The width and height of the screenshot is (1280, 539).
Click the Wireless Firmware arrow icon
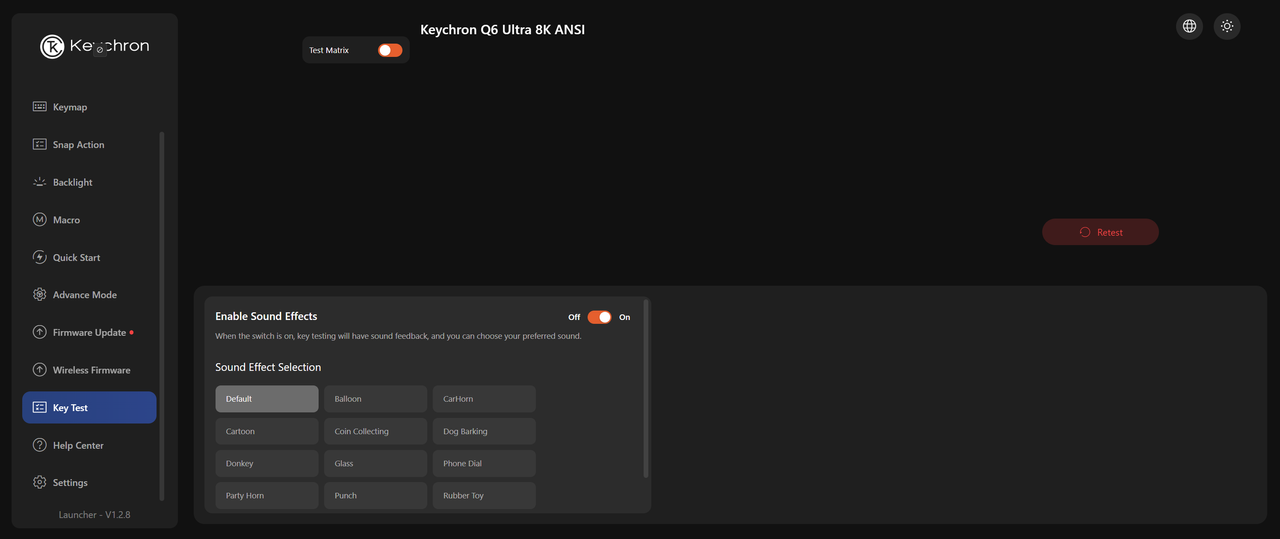(x=40, y=370)
